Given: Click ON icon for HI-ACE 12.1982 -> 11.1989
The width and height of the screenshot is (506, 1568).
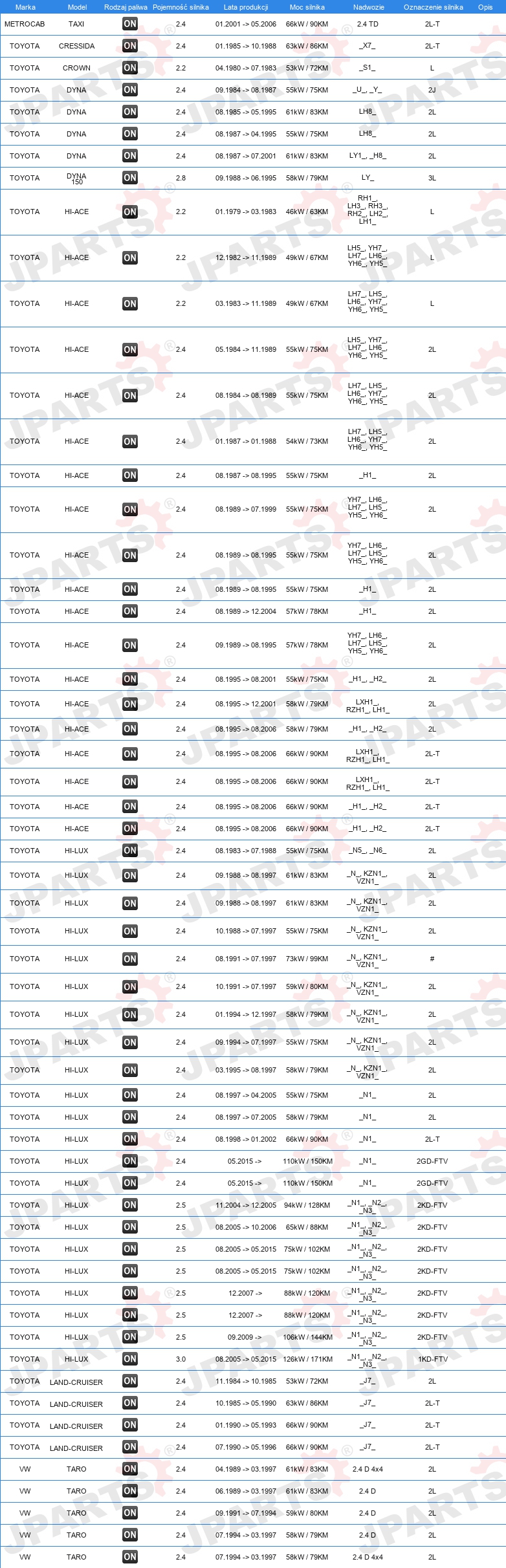Looking at the screenshot, I should point(129,257).
